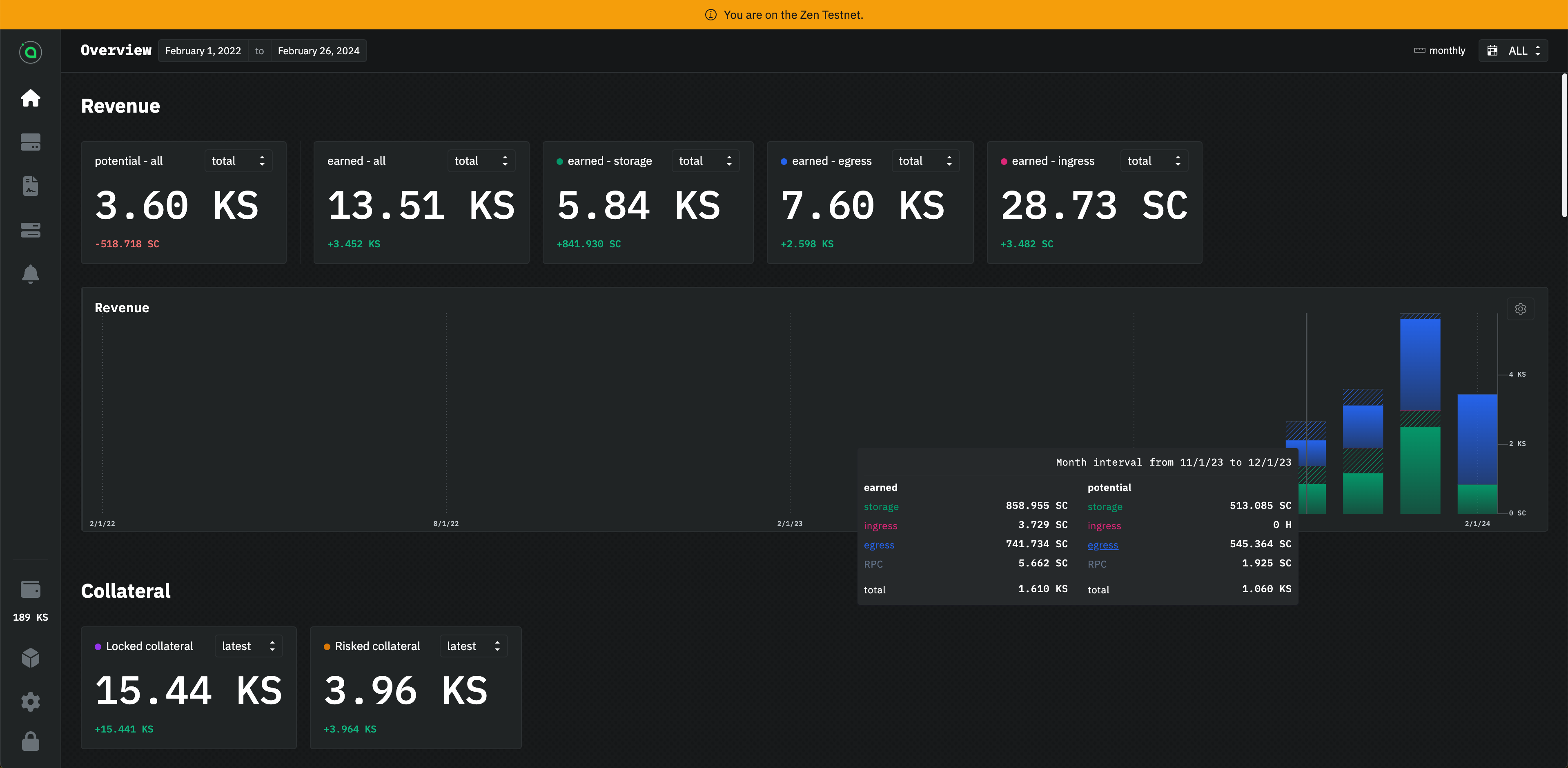
Task: Click the 1.610 KS earned total
Action: [1043, 589]
